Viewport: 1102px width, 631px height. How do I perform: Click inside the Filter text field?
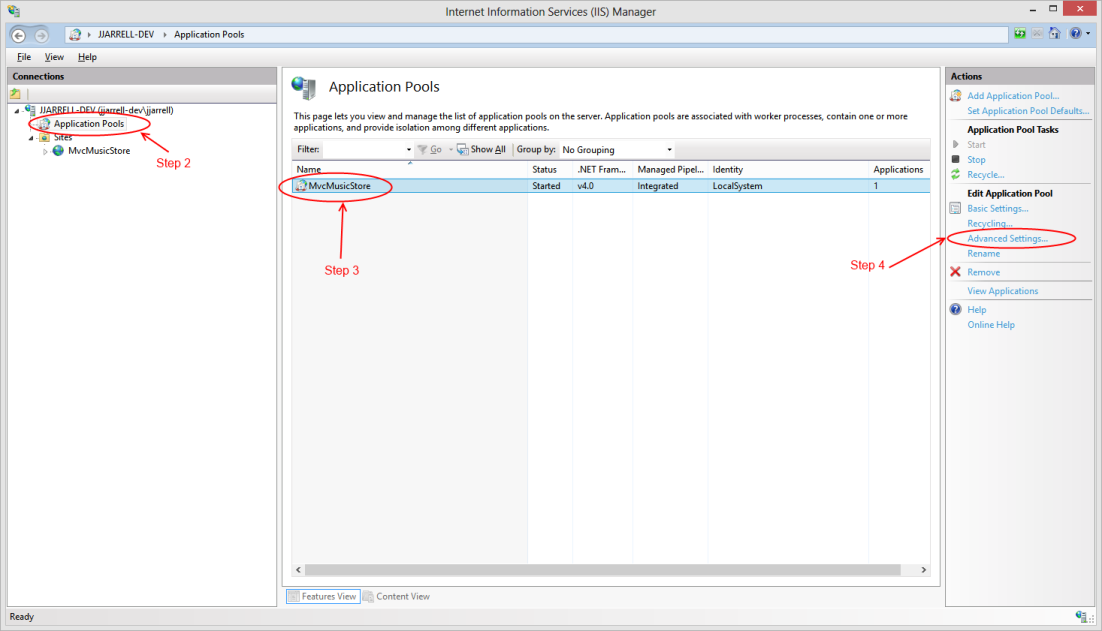pos(363,150)
